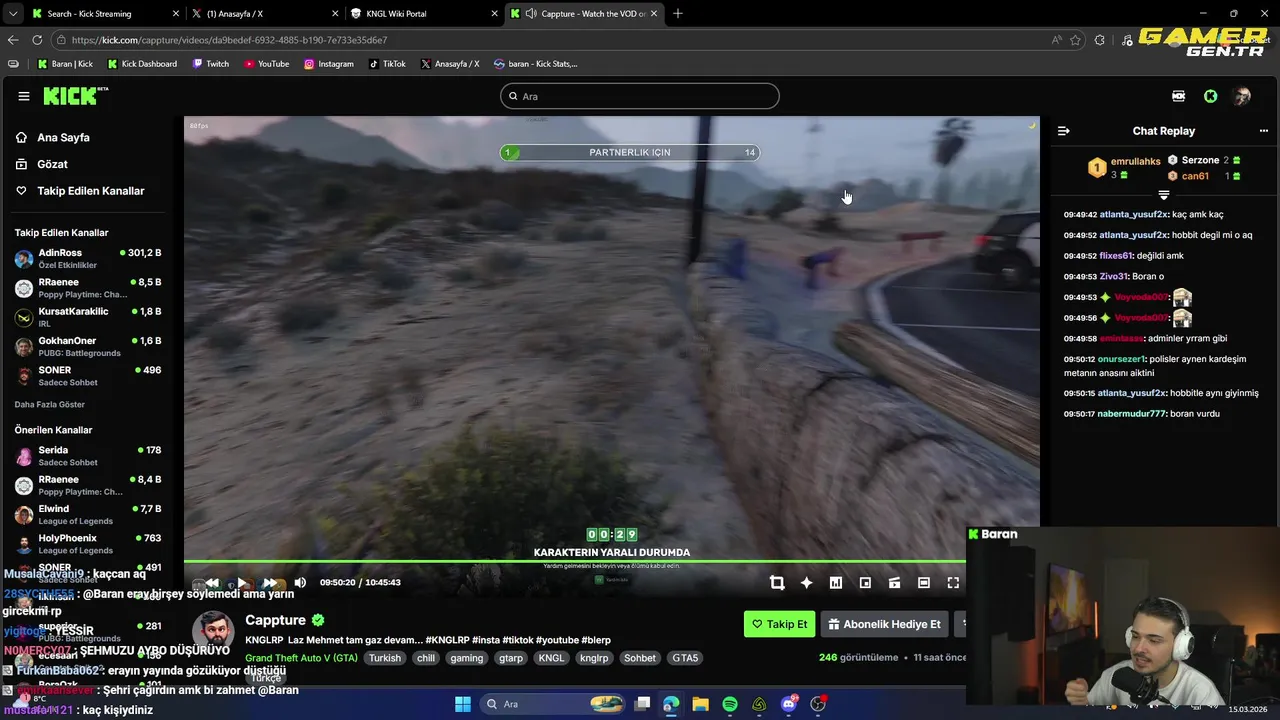This screenshot has height=720, width=1280.
Task: Open the KursatKarakilic channel
Action: (x=88, y=317)
